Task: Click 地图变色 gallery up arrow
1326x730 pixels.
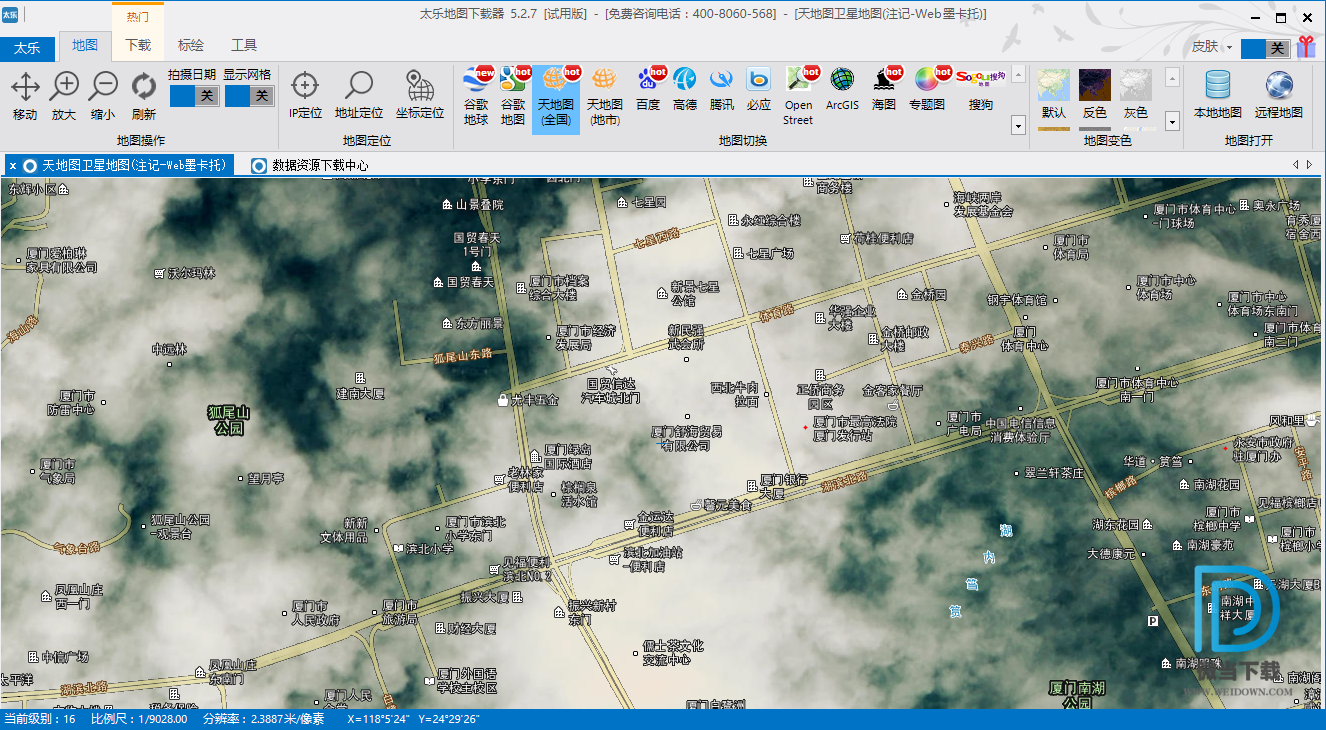Action: click(x=1173, y=77)
